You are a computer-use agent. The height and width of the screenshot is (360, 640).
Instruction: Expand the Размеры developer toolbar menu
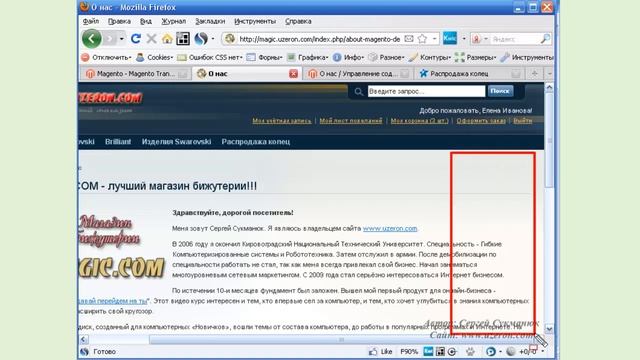pyautogui.click(x=475, y=58)
